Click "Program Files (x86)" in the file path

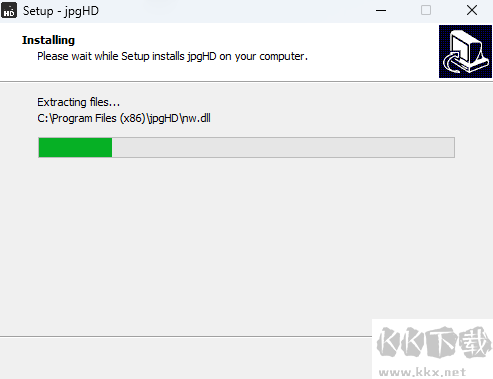[98, 118]
